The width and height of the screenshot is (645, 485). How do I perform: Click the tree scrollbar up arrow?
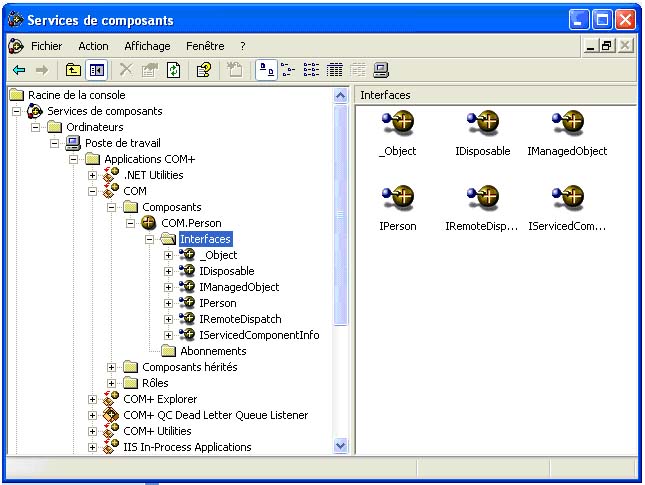pos(341,96)
